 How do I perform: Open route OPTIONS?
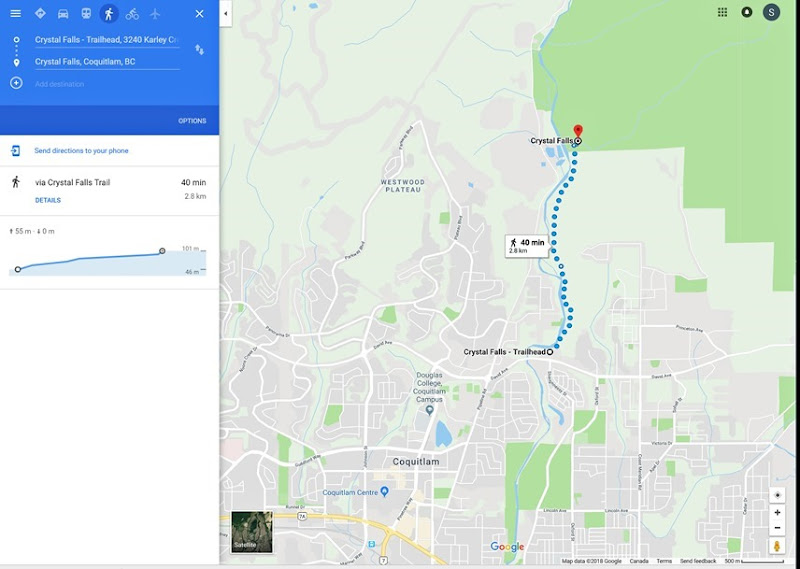pos(192,121)
